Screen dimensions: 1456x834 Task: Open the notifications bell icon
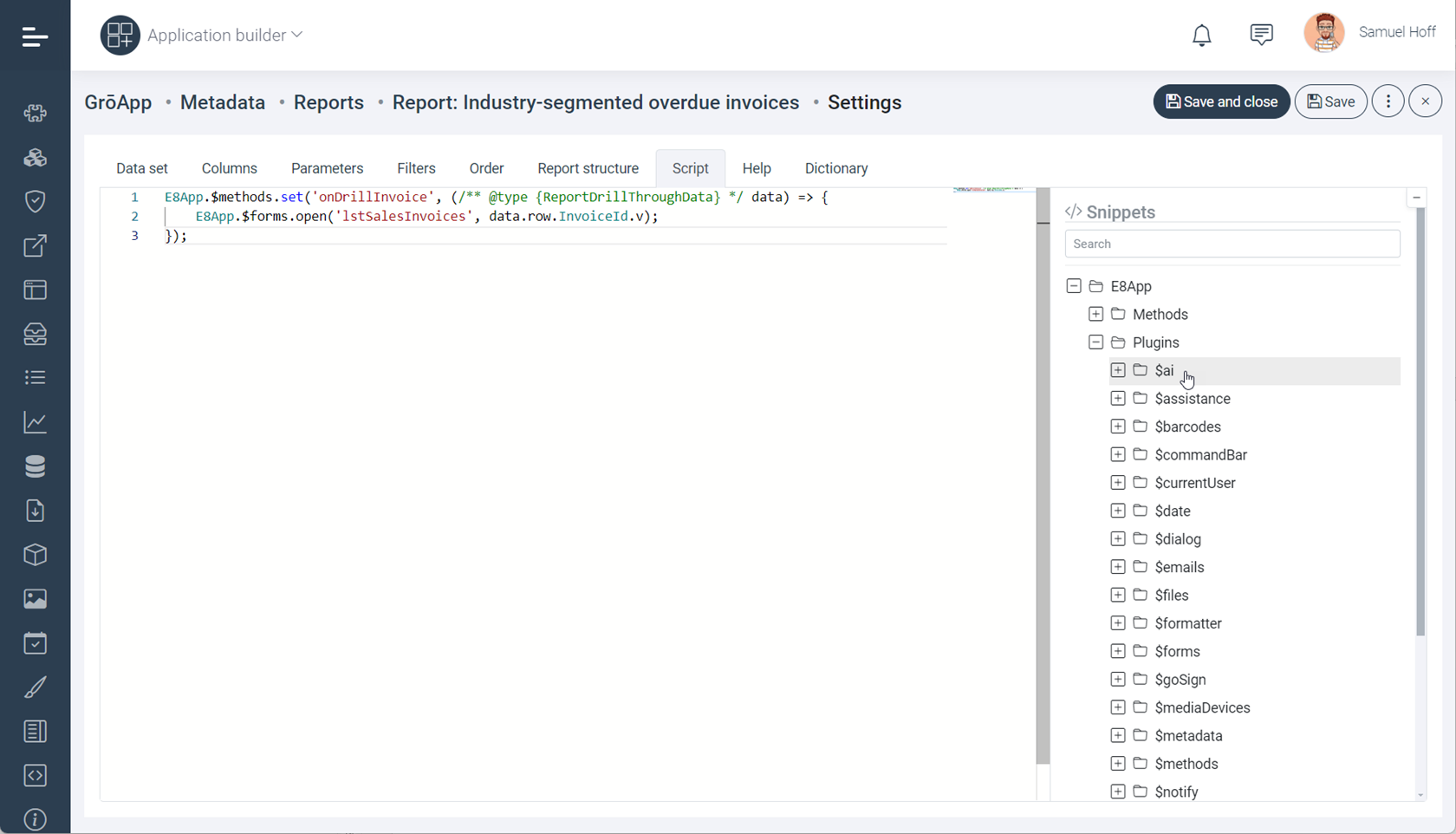[1201, 35]
